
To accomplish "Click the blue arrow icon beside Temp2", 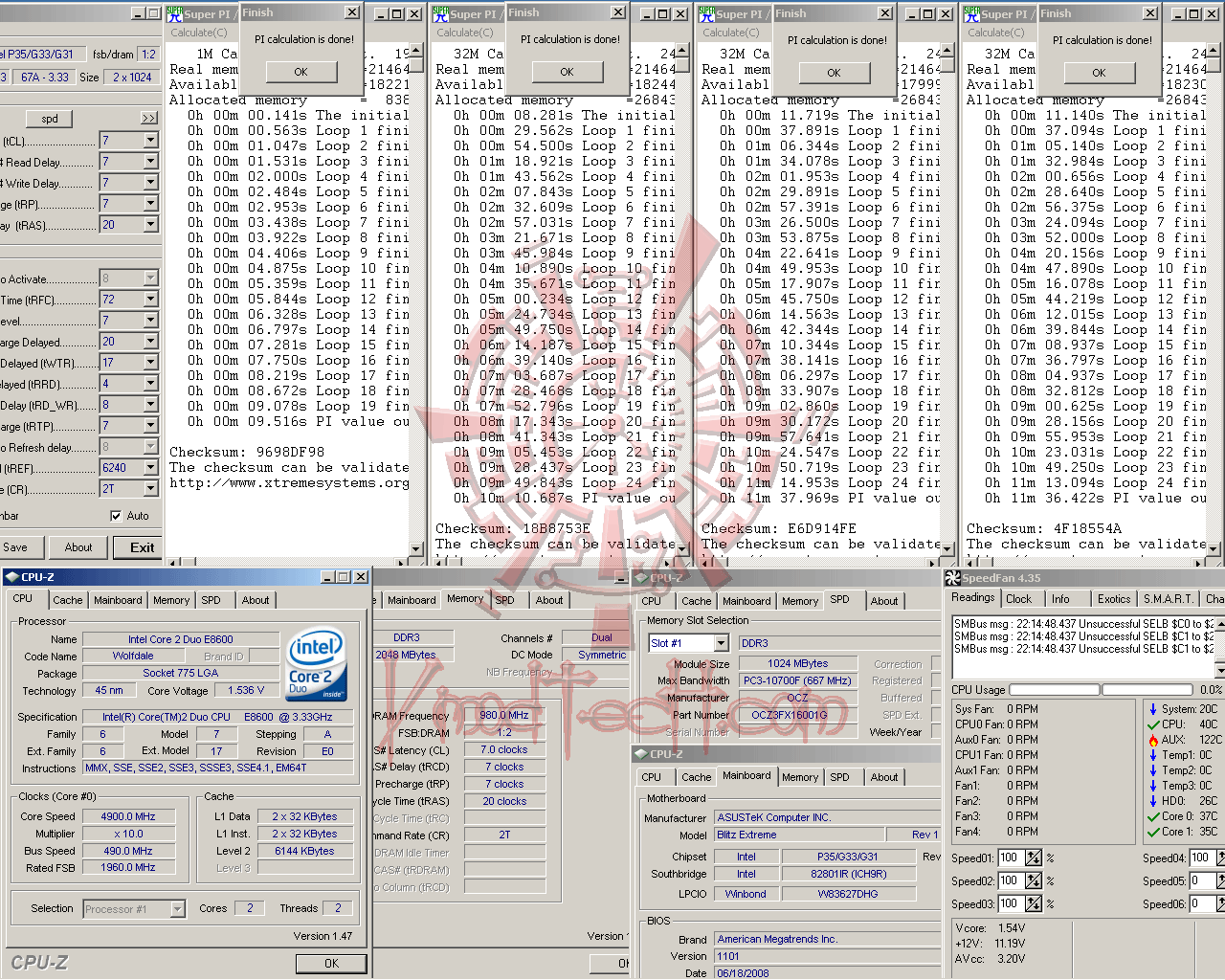I will pos(1152,770).
